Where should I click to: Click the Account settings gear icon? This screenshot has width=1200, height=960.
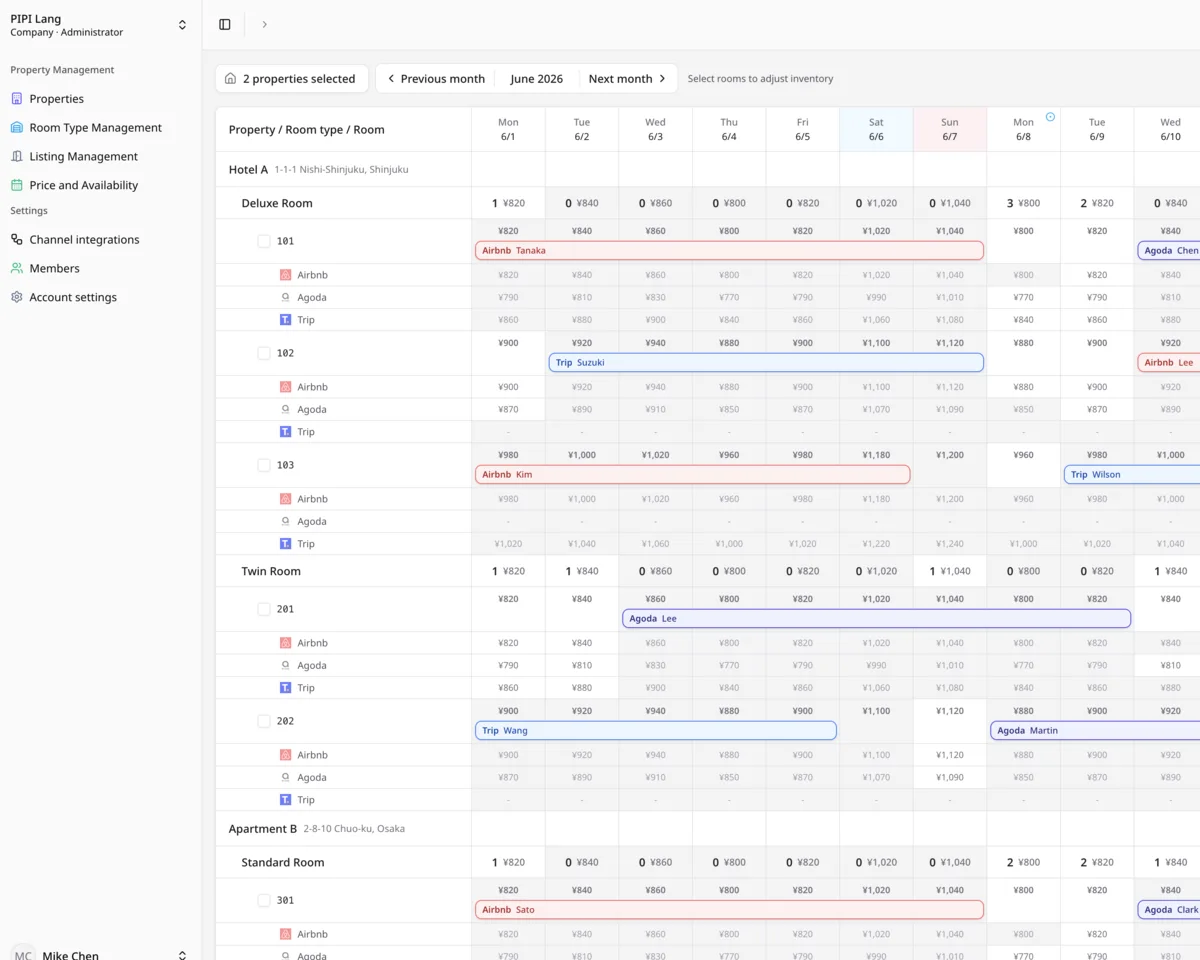pos(17,297)
